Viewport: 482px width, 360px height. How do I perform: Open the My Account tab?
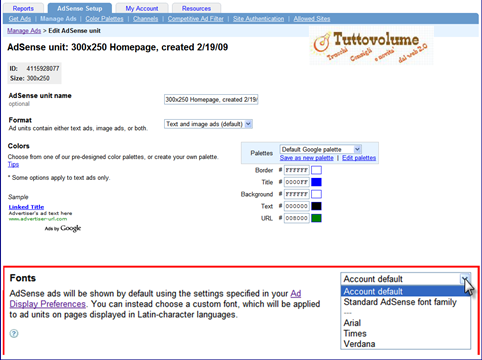coord(142,8)
